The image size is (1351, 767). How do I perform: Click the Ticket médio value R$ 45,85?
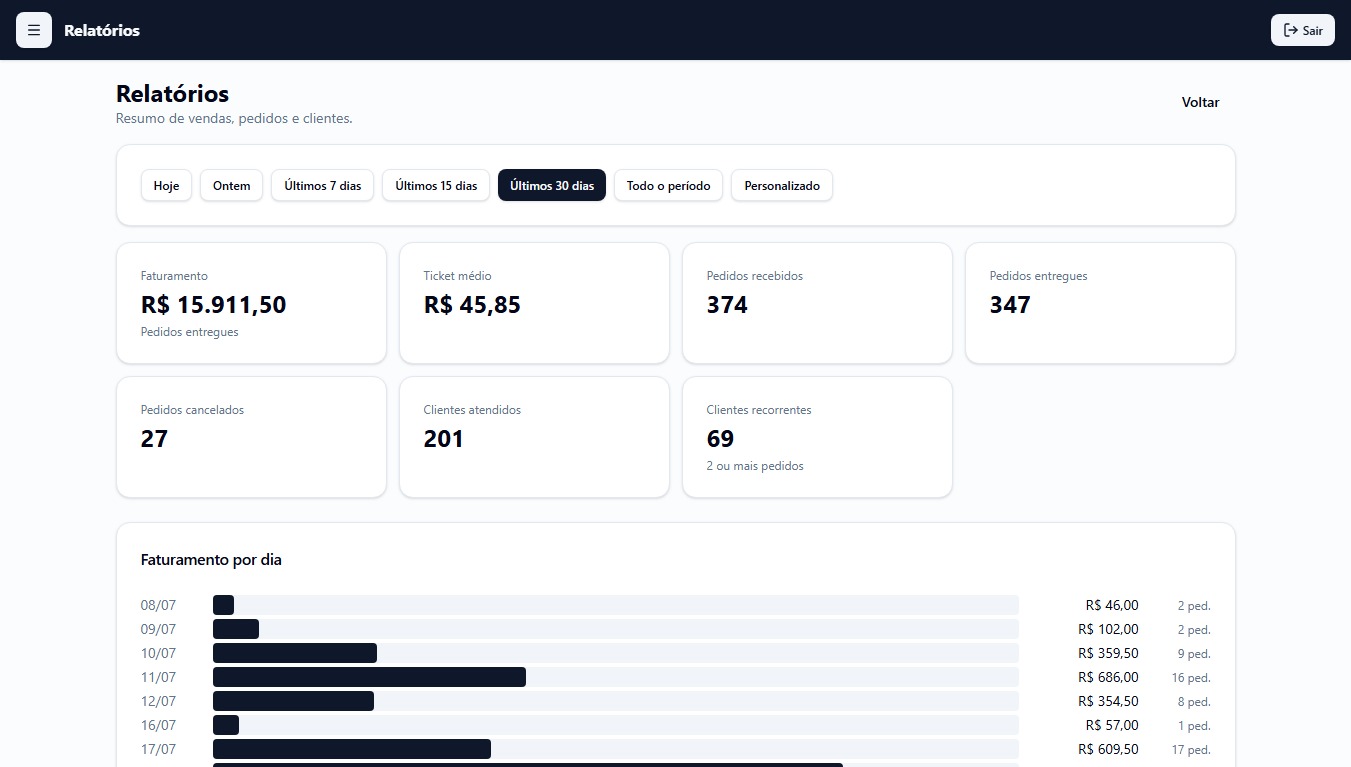[x=472, y=305]
